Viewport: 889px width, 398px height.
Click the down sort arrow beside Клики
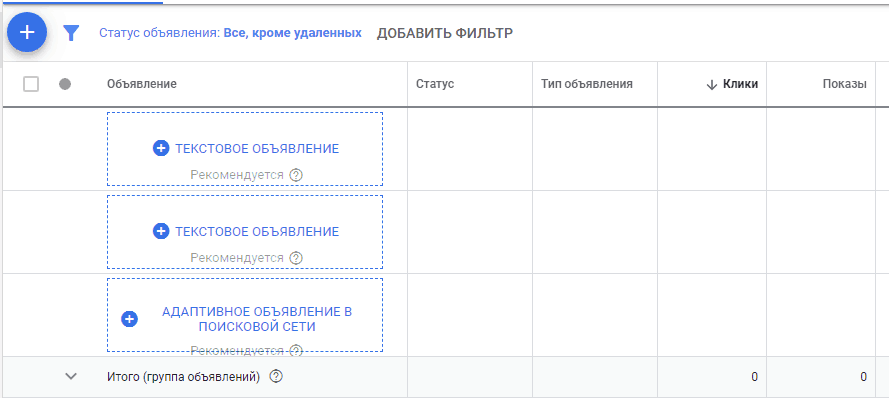(x=712, y=85)
